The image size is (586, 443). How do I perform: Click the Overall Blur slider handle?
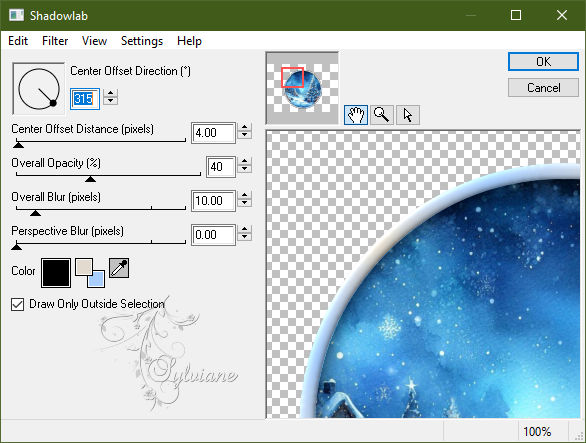click(35, 213)
